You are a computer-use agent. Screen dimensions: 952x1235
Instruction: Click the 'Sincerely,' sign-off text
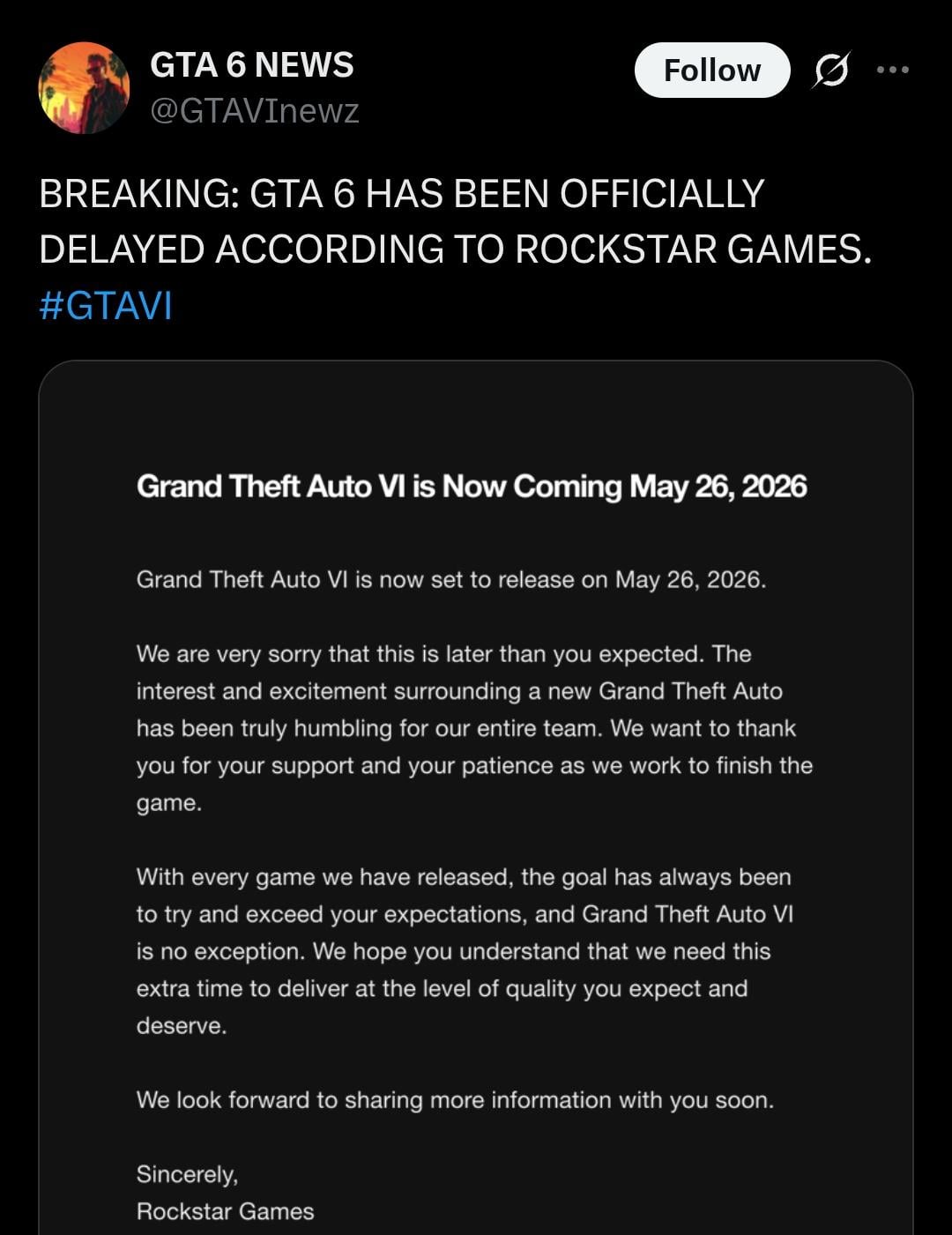pos(187,1175)
